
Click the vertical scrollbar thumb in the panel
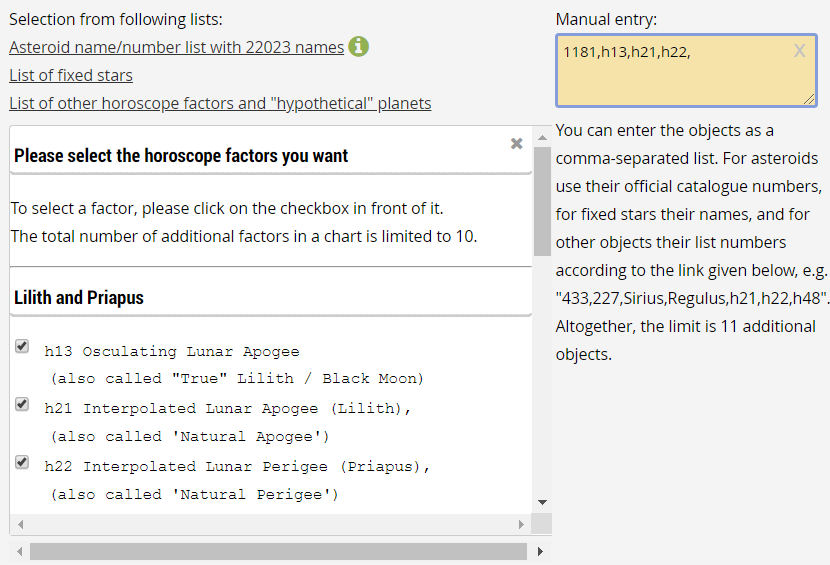click(x=542, y=202)
